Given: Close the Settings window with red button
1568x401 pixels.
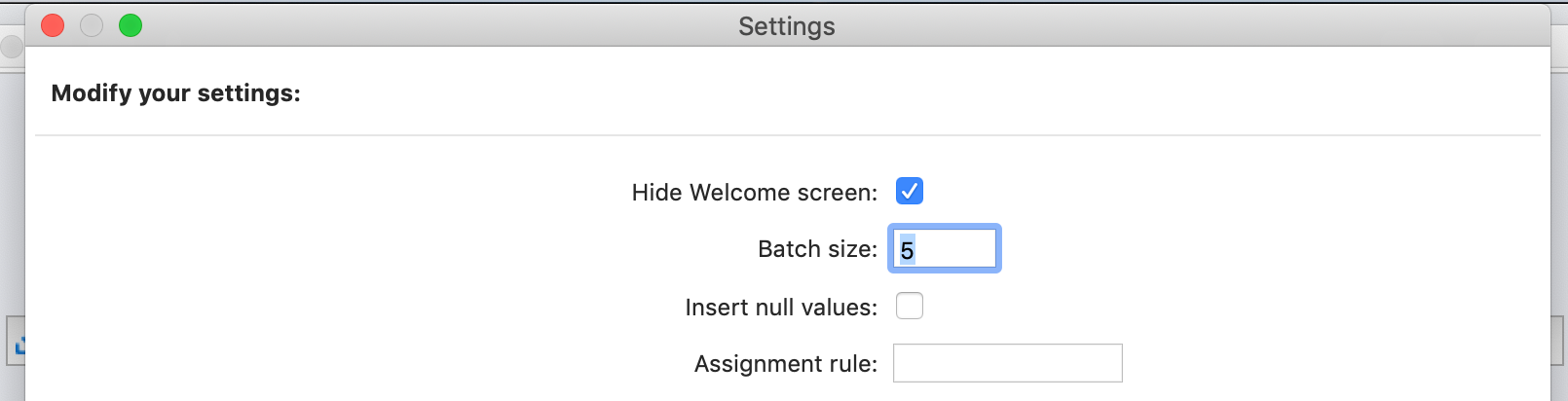Looking at the screenshot, I should [53, 25].
